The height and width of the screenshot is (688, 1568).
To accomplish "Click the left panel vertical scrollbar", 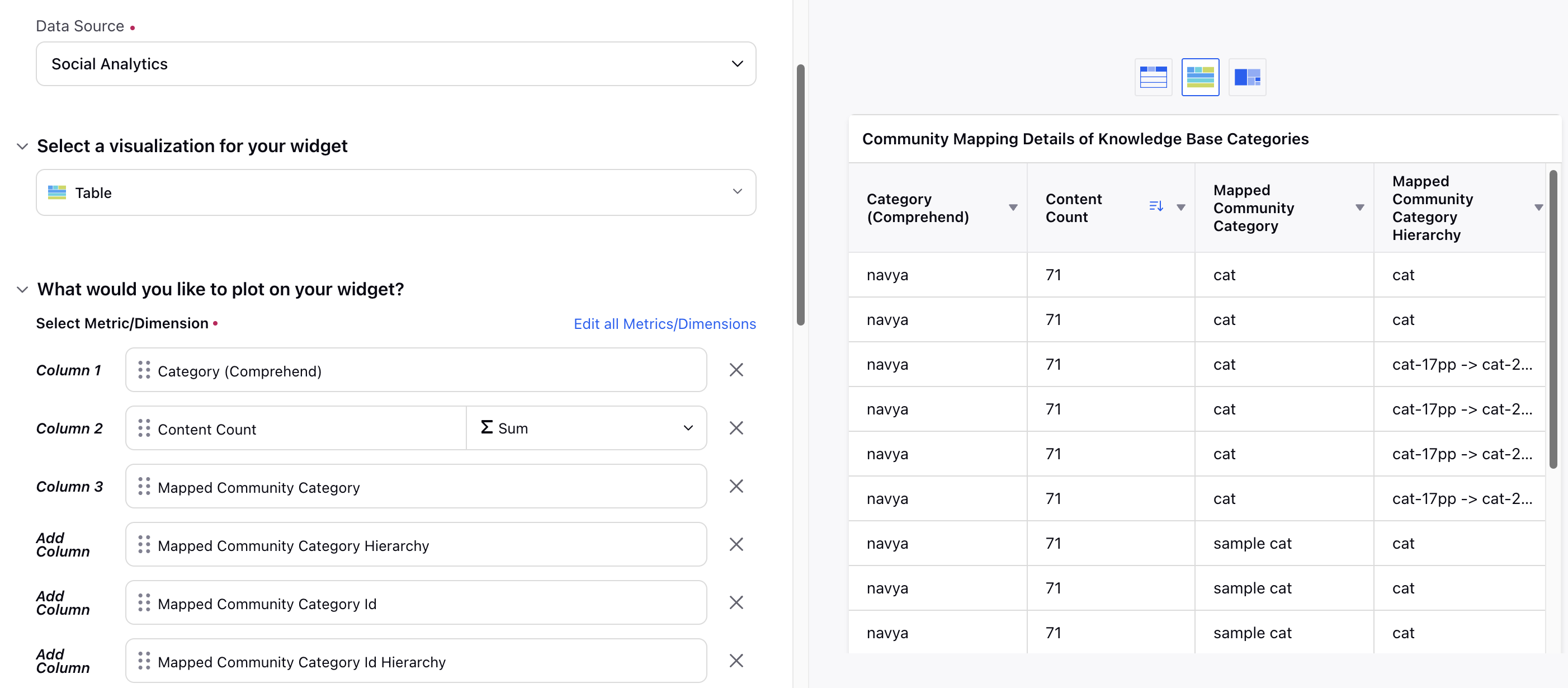I will [x=800, y=195].
